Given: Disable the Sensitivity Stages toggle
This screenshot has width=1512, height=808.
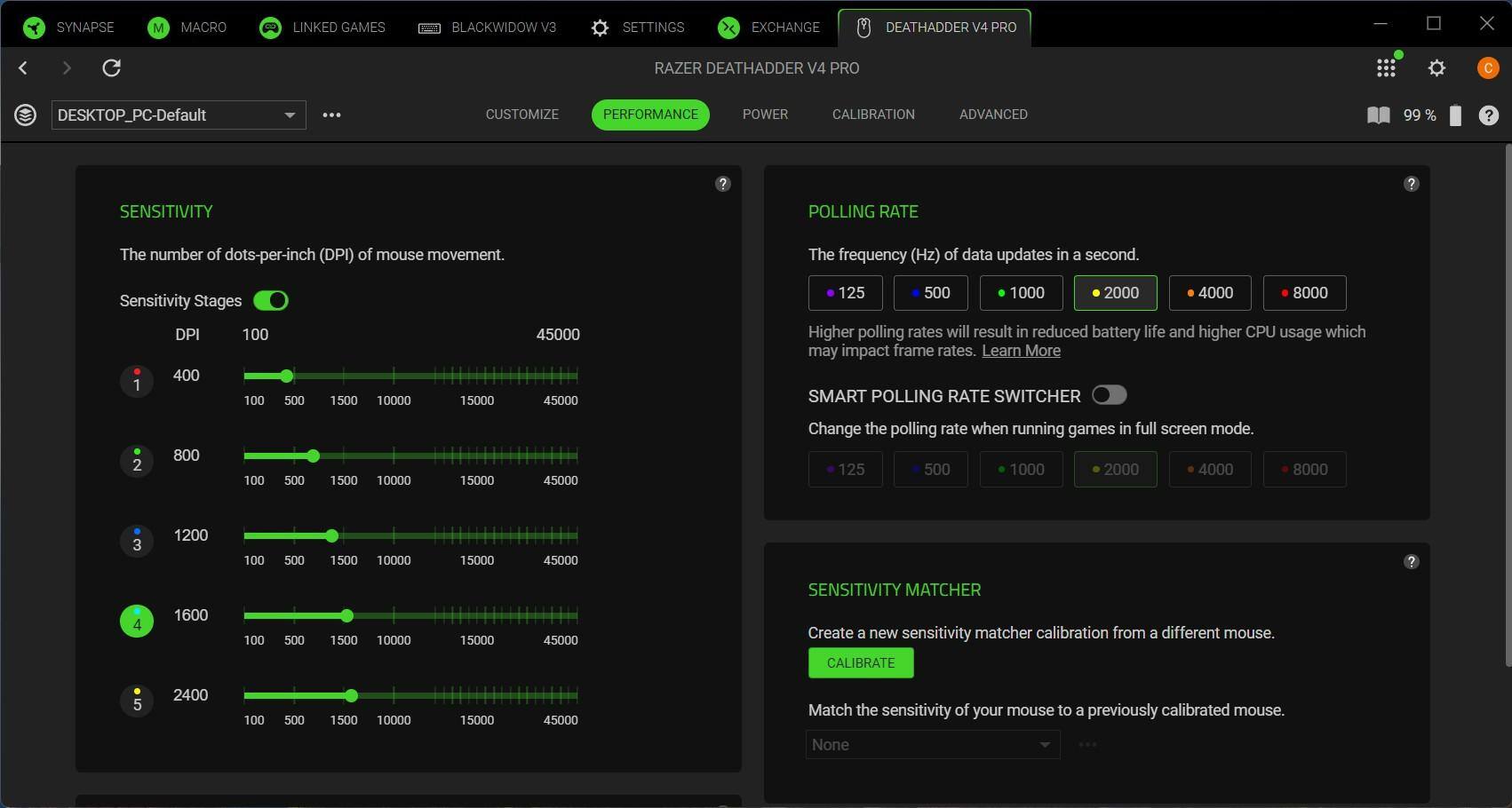Looking at the screenshot, I should pos(271,301).
